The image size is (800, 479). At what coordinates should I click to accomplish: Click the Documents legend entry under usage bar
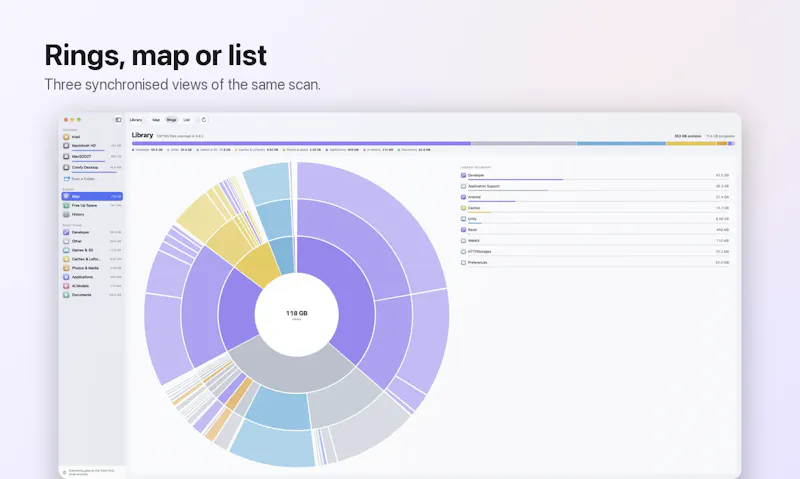point(414,150)
